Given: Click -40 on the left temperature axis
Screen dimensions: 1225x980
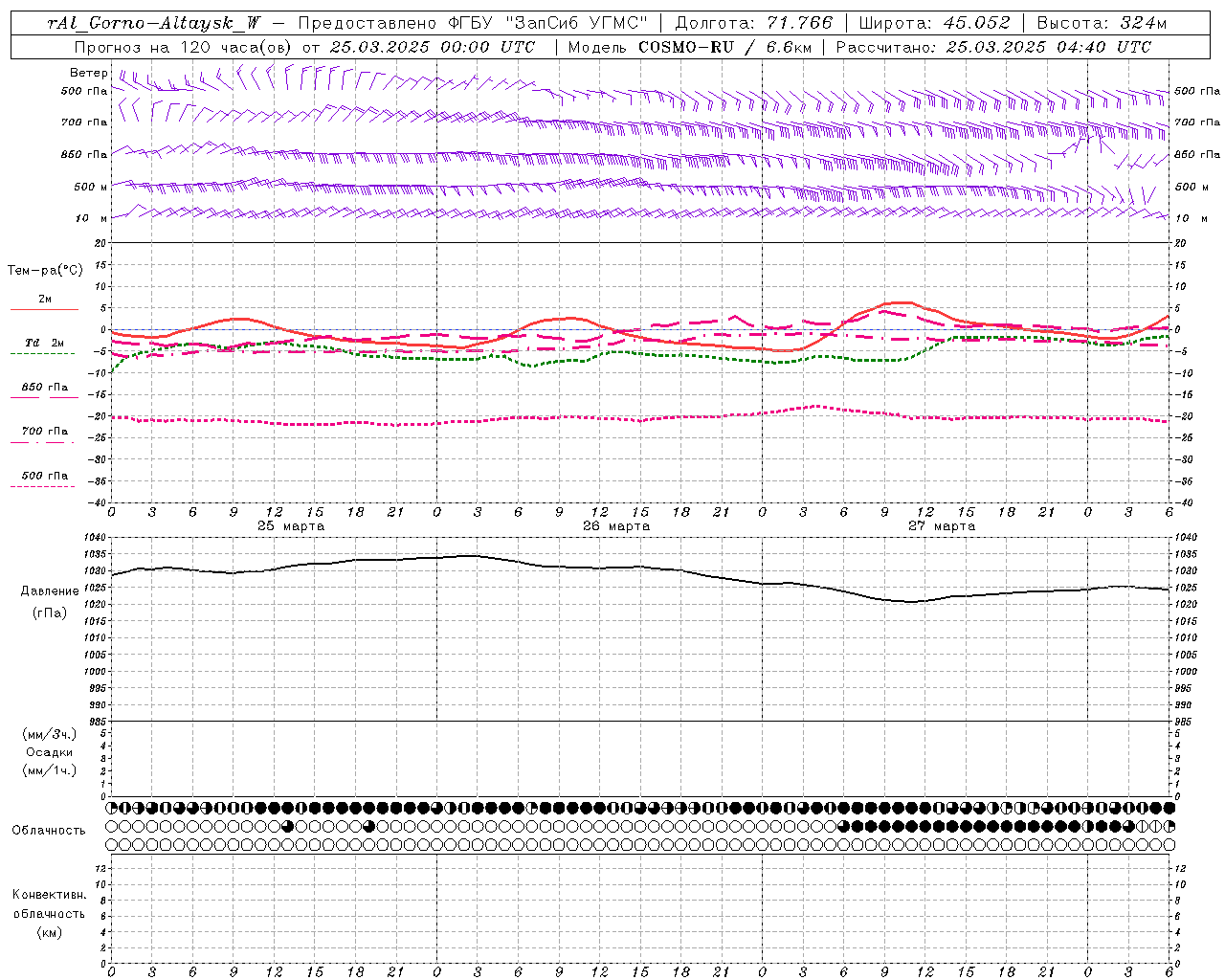Looking at the screenshot, I should tap(99, 502).
